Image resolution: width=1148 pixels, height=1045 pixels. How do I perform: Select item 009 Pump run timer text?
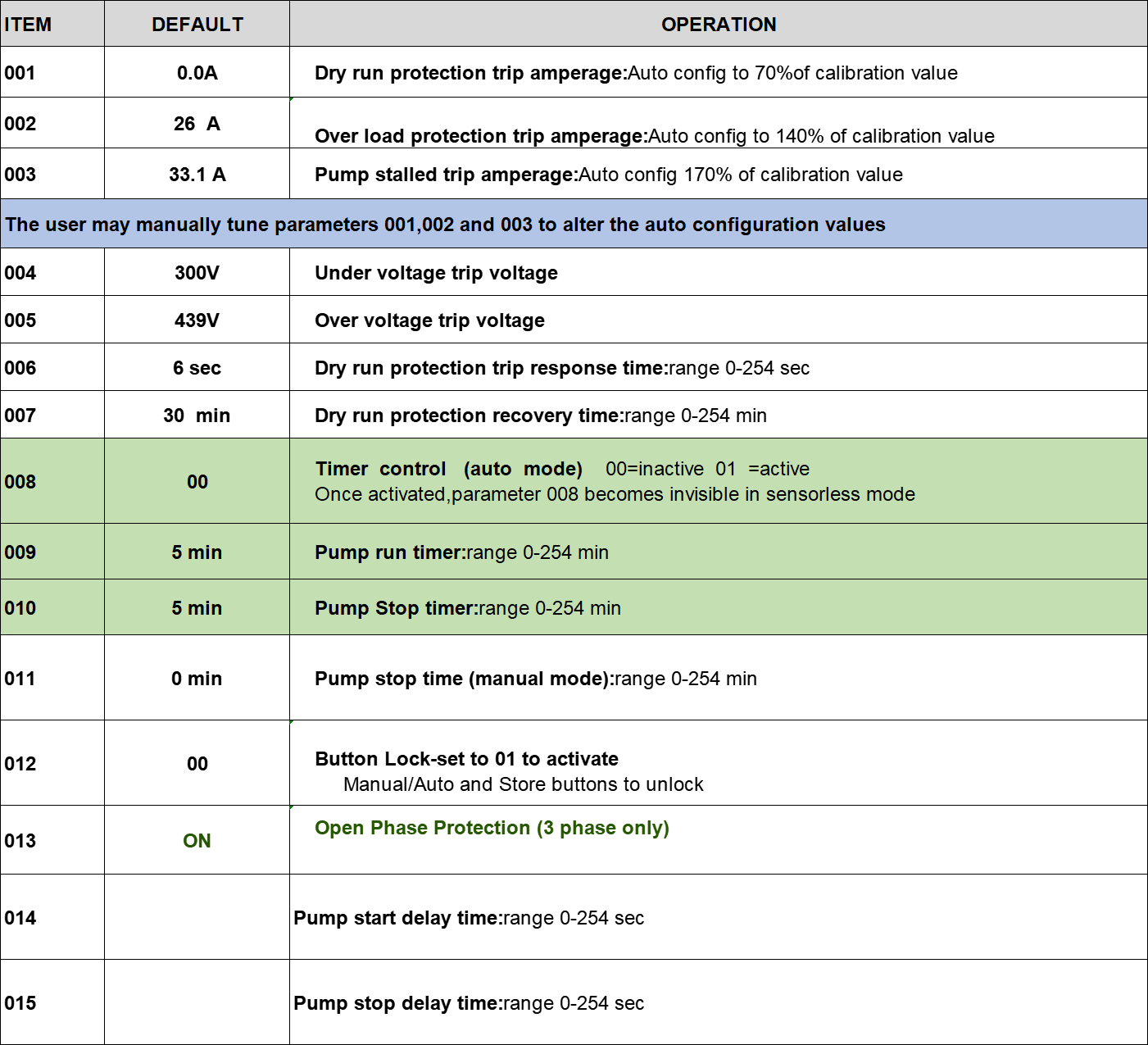(x=461, y=552)
